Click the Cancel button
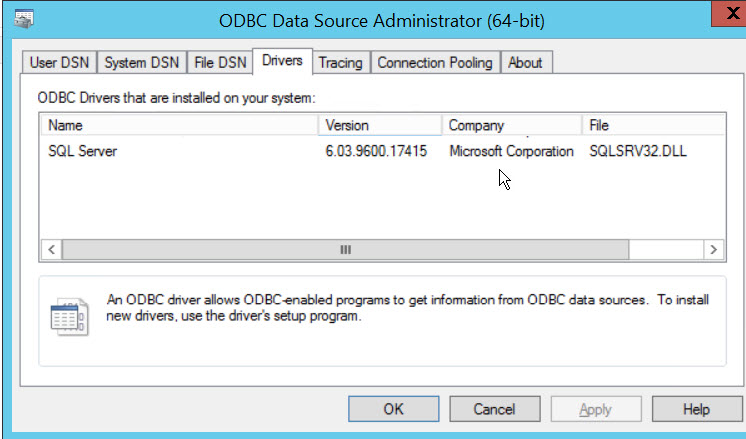The image size is (746, 439). [x=494, y=409]
